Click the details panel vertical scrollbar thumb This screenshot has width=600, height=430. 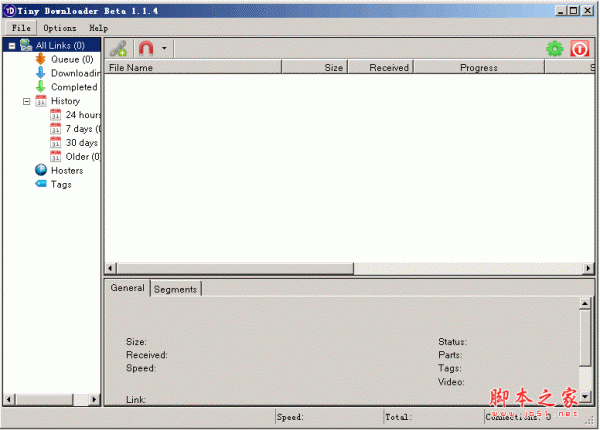pos(585,338)
